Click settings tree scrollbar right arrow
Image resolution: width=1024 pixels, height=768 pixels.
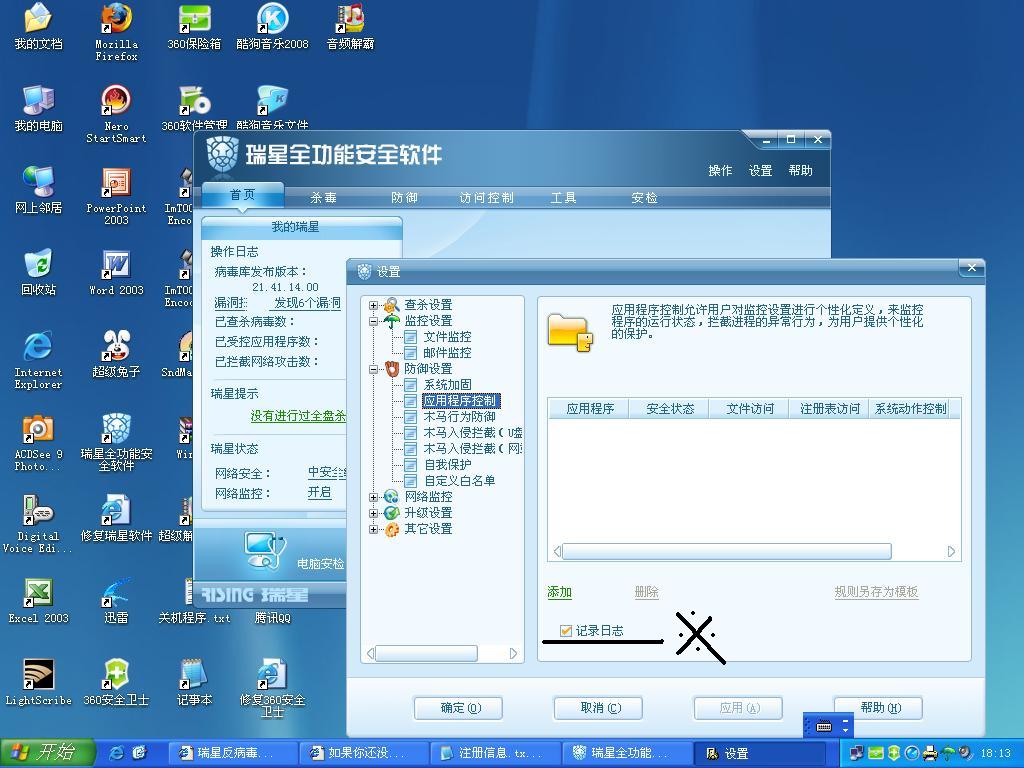pyautogui.click(x=513, y=653)
